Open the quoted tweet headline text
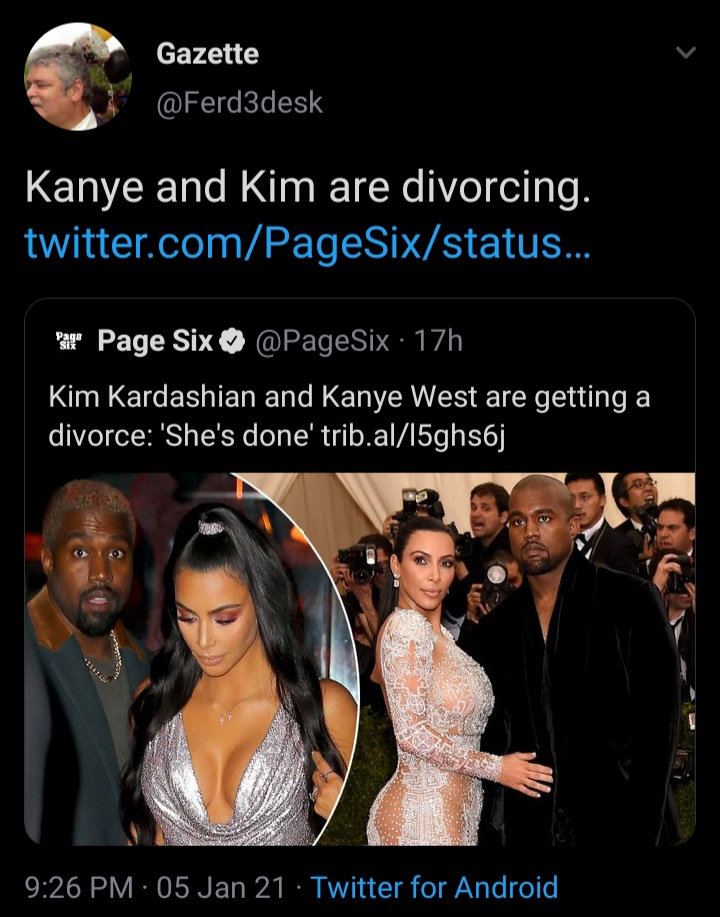Image resolution: width=720 pixels, height=917 pixels. coord(349,416)
